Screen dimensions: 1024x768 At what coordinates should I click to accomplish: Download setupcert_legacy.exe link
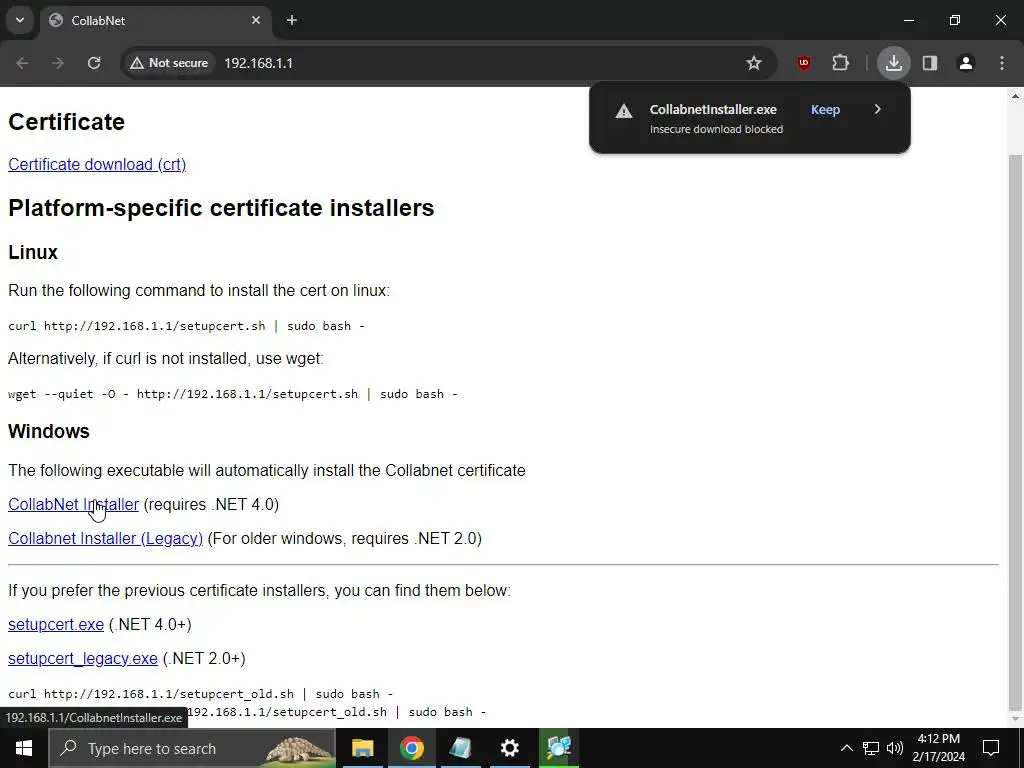pos(82,658)
